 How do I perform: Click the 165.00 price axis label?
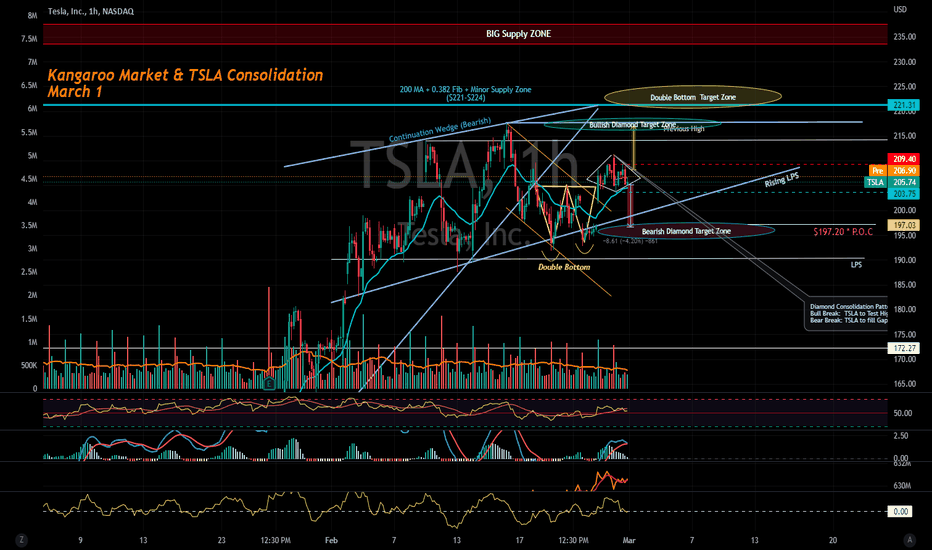pos(904,384)
